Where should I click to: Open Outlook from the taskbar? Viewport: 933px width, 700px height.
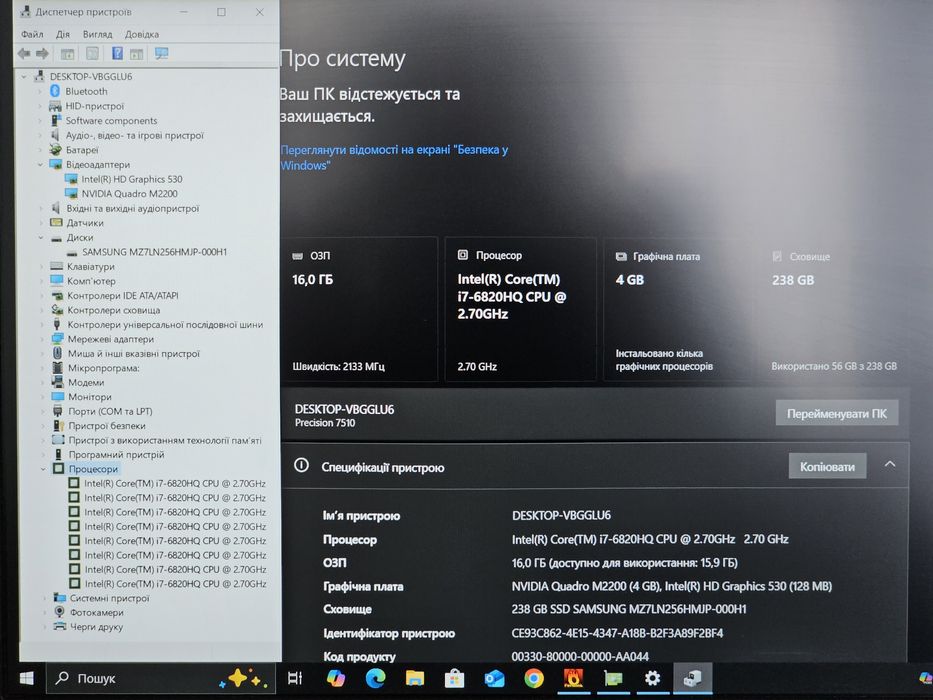click(494, 678)
